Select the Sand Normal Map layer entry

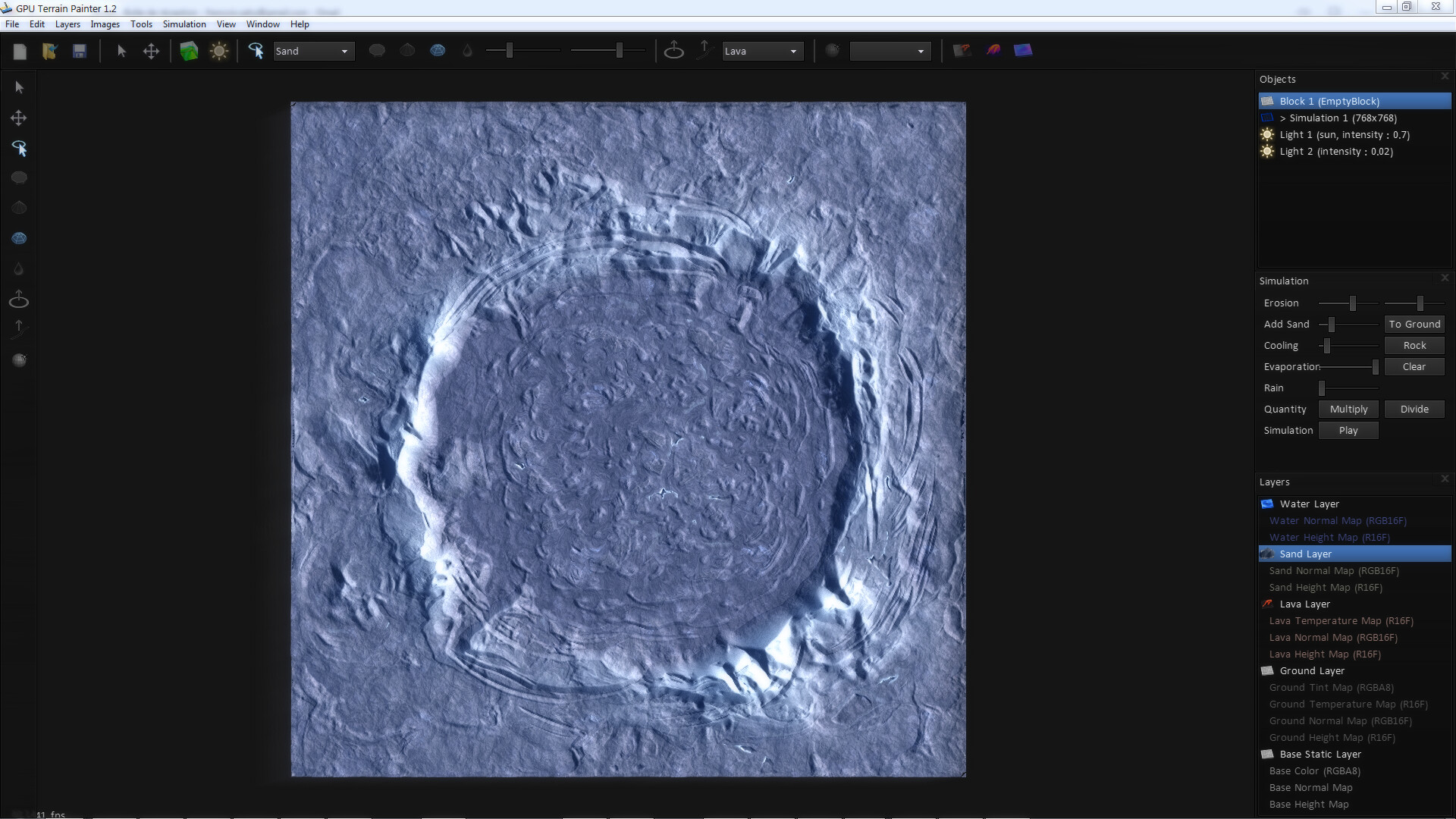click(x=1332, y=570)
